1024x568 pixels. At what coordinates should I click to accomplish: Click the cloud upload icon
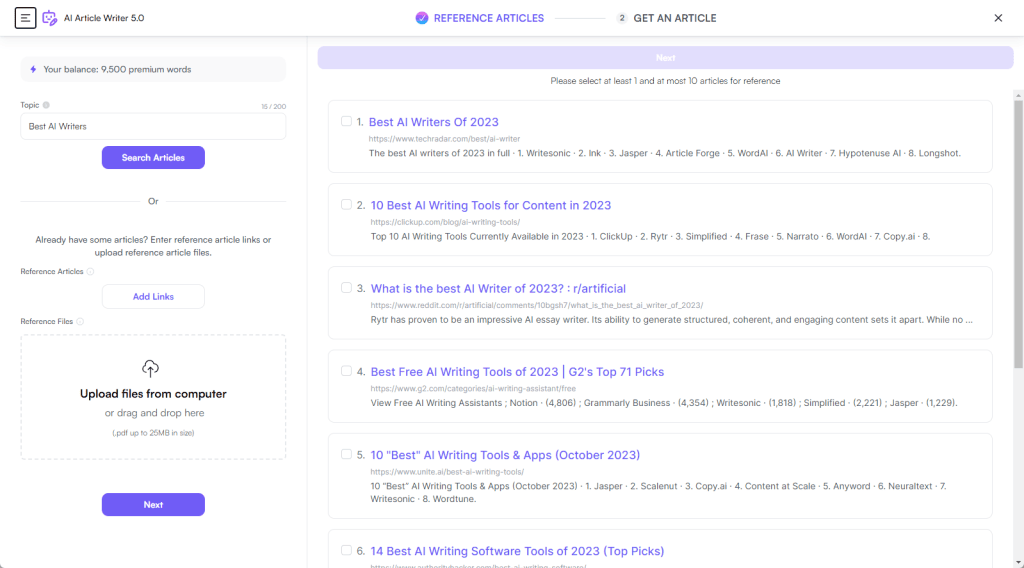click(x=150, y=369)
